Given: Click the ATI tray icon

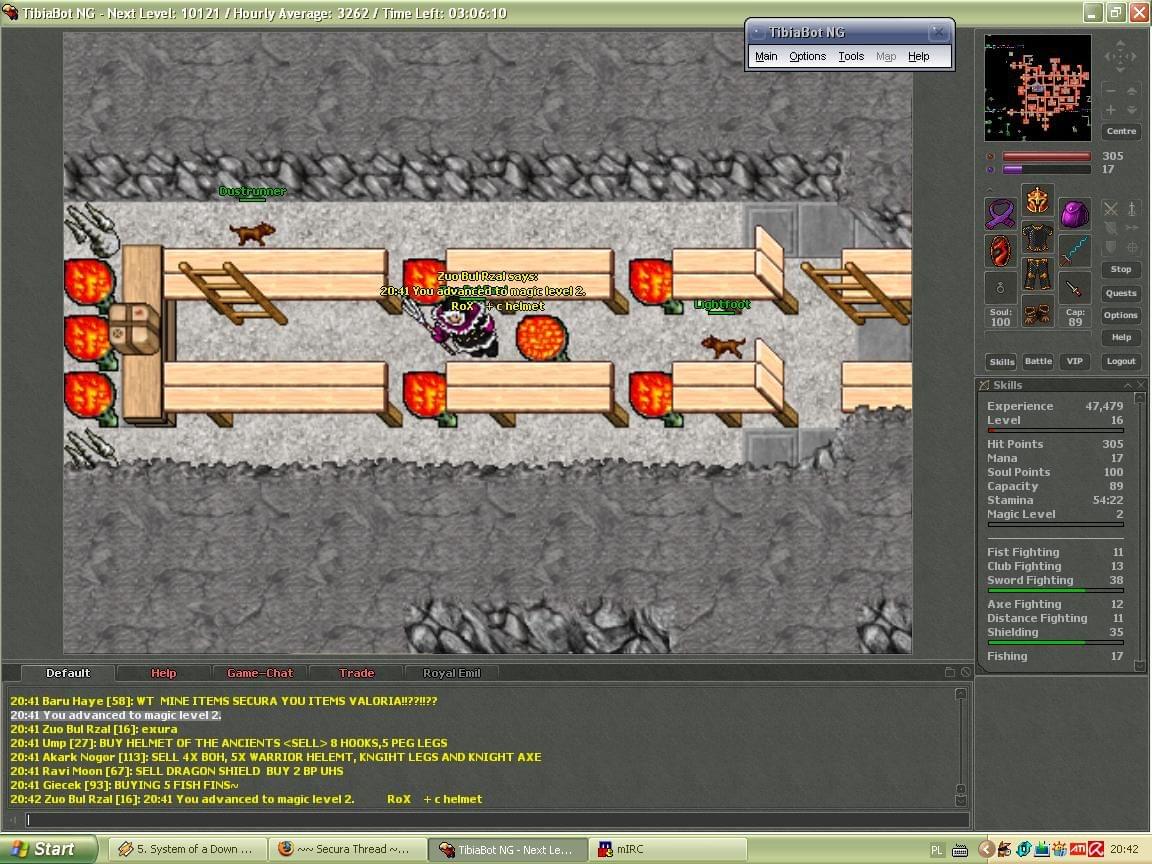Looking at the screenshot, I should tap(1078, 849).
